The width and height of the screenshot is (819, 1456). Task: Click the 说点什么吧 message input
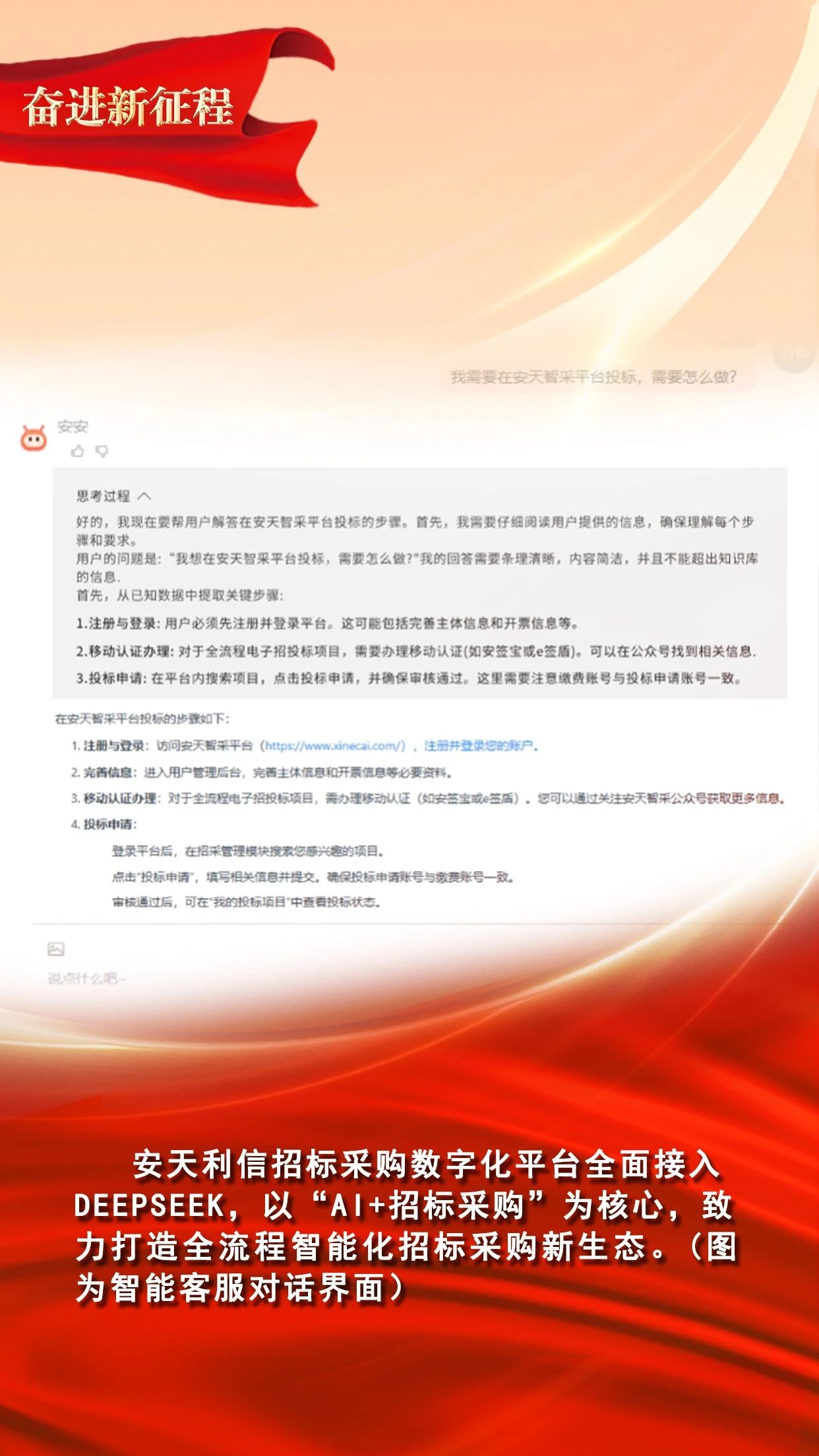click(86, 979)
